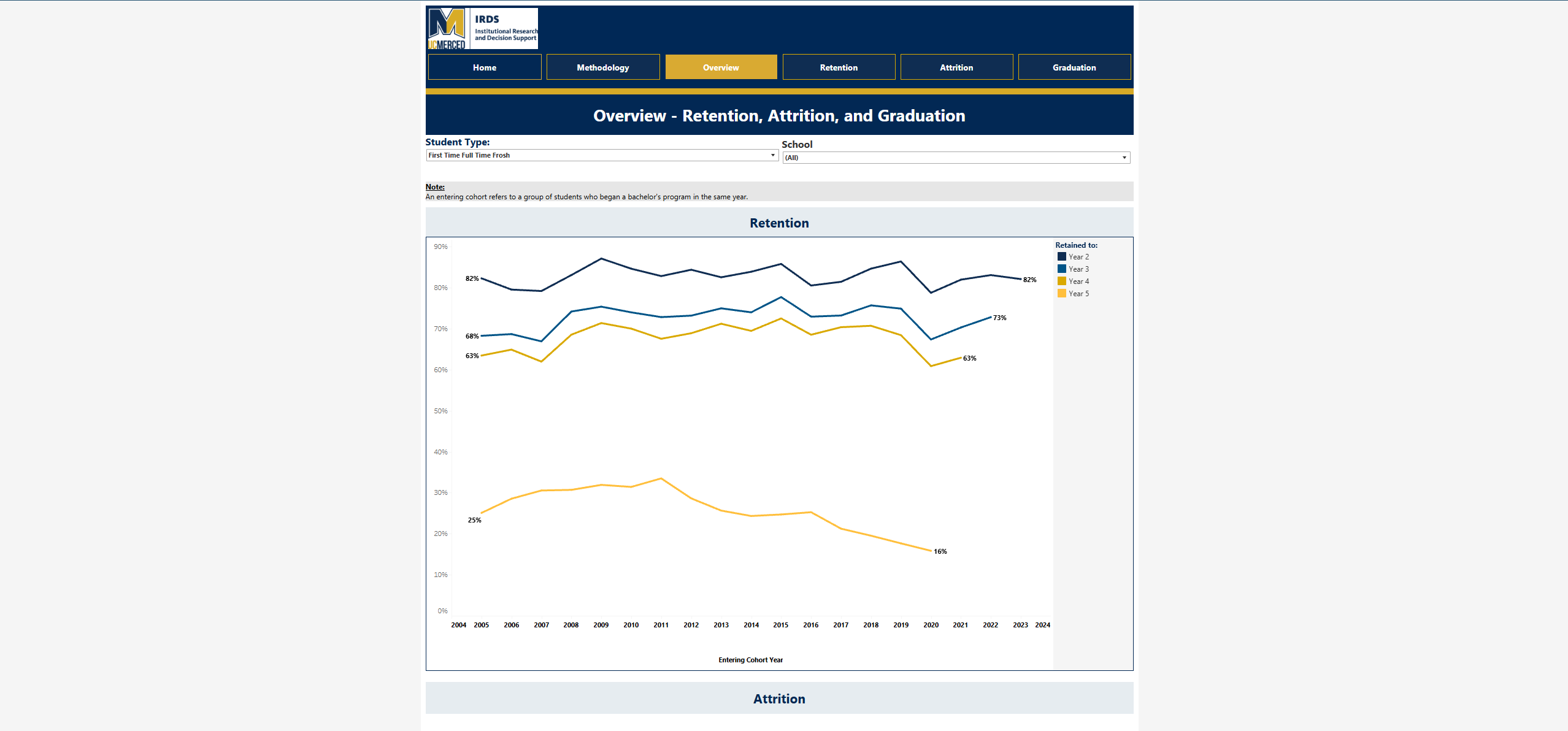The height and width of the screenshot is (731, 1568).
Task: Click the 82% label at 2023 cohort
Action: (1029, 280)
